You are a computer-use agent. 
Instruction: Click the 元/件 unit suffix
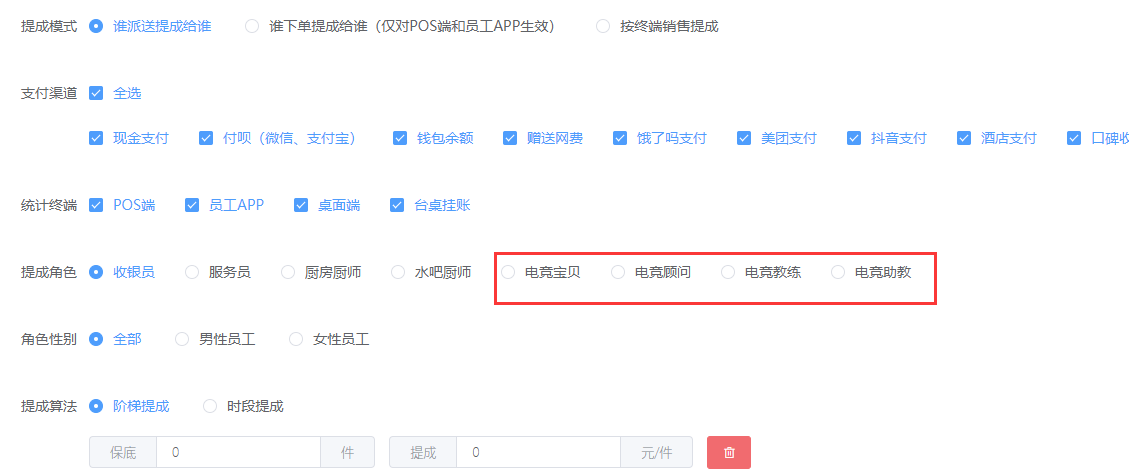[656, 453]
